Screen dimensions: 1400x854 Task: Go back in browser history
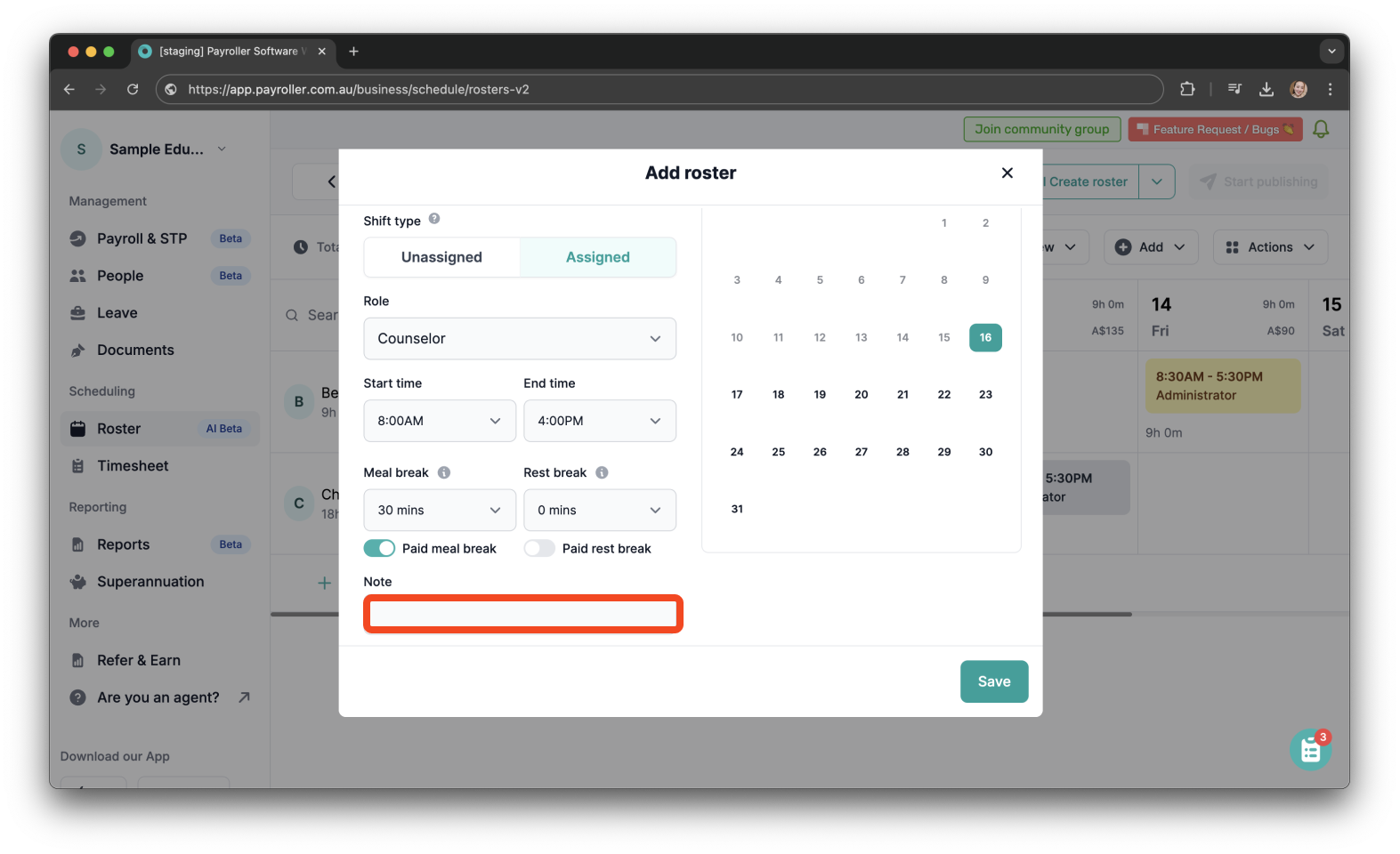(x=69, y=89)
